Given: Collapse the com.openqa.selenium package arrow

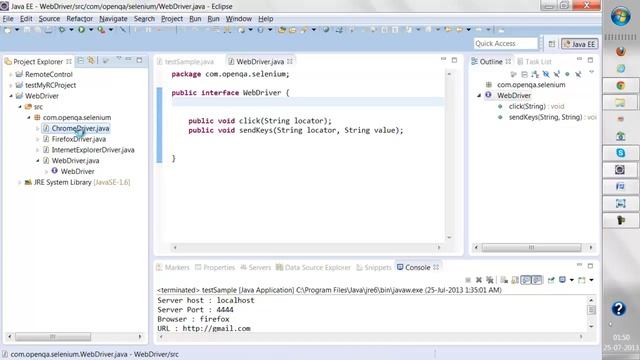Looking at the screenshot, I should point(29,118).
